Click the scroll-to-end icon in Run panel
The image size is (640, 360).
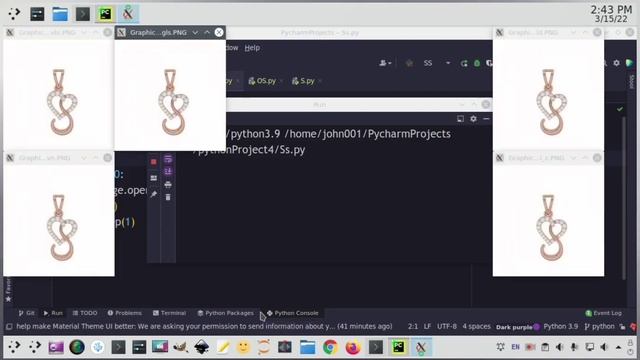pyautogui.click(x=168, y=171)
